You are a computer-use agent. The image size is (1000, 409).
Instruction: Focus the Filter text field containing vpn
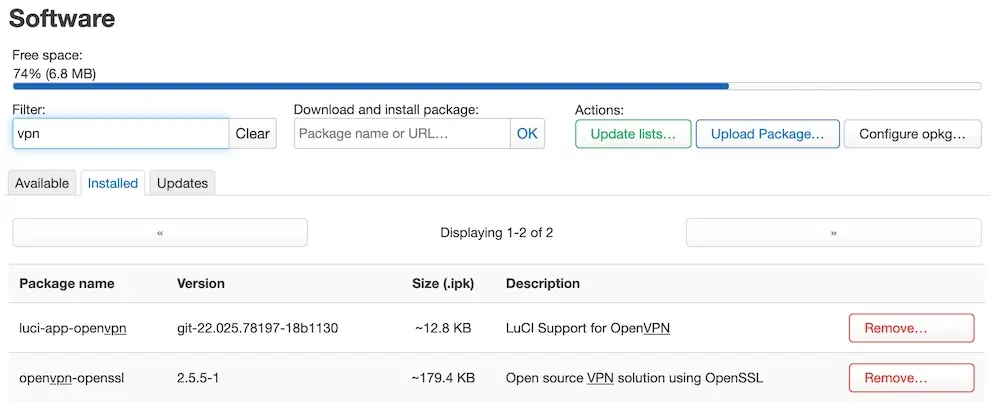point(121,134)
